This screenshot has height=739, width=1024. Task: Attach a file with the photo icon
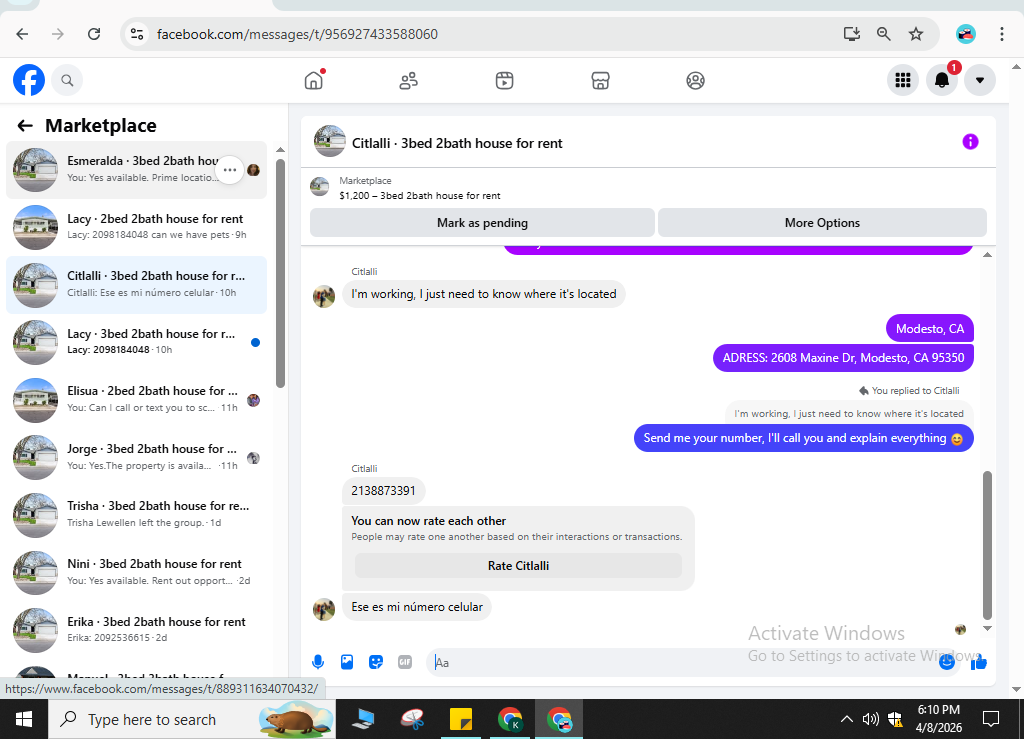tap(347, 662)
